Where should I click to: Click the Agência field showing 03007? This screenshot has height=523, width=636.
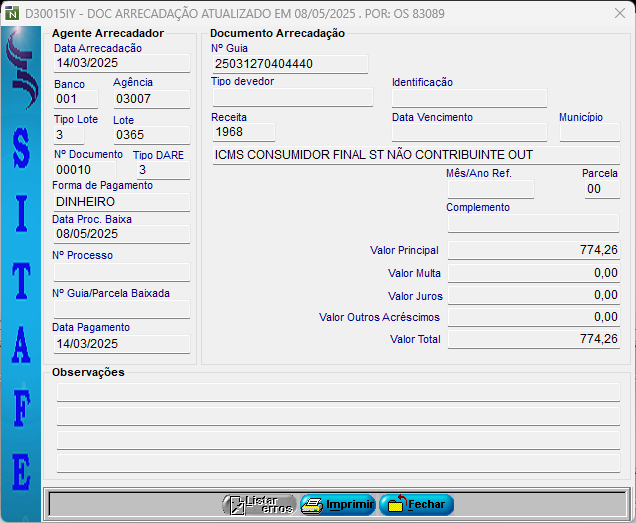pos(151,99)
